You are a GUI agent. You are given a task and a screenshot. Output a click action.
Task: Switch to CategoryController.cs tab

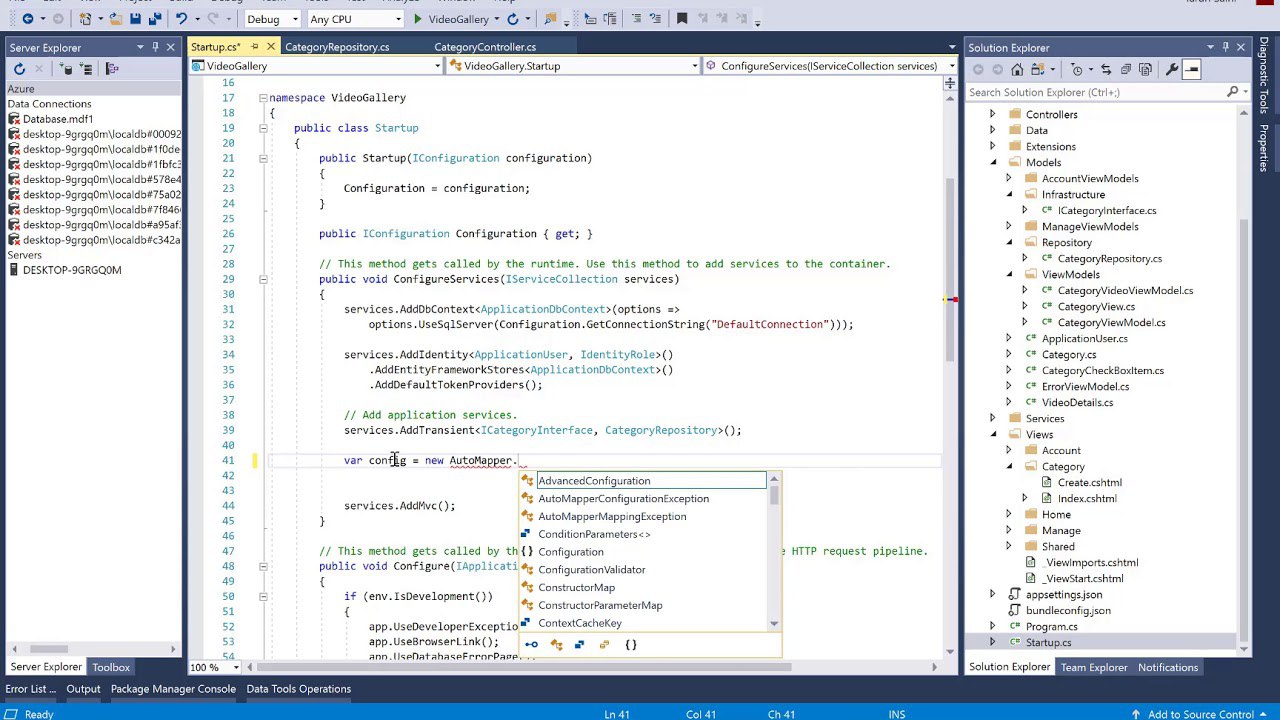tap(484, 47)
